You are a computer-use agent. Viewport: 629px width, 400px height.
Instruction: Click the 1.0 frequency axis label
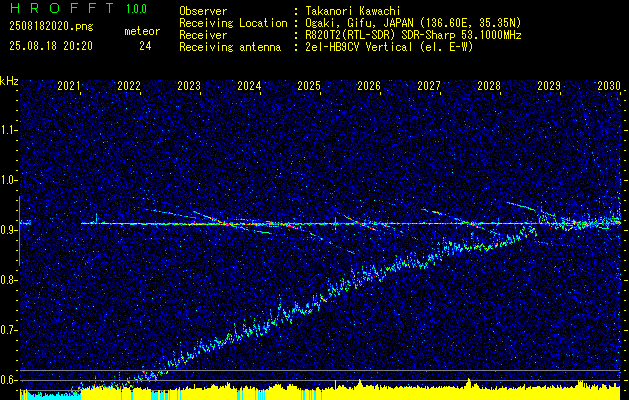pyautogui.click(x=9, y=180)
